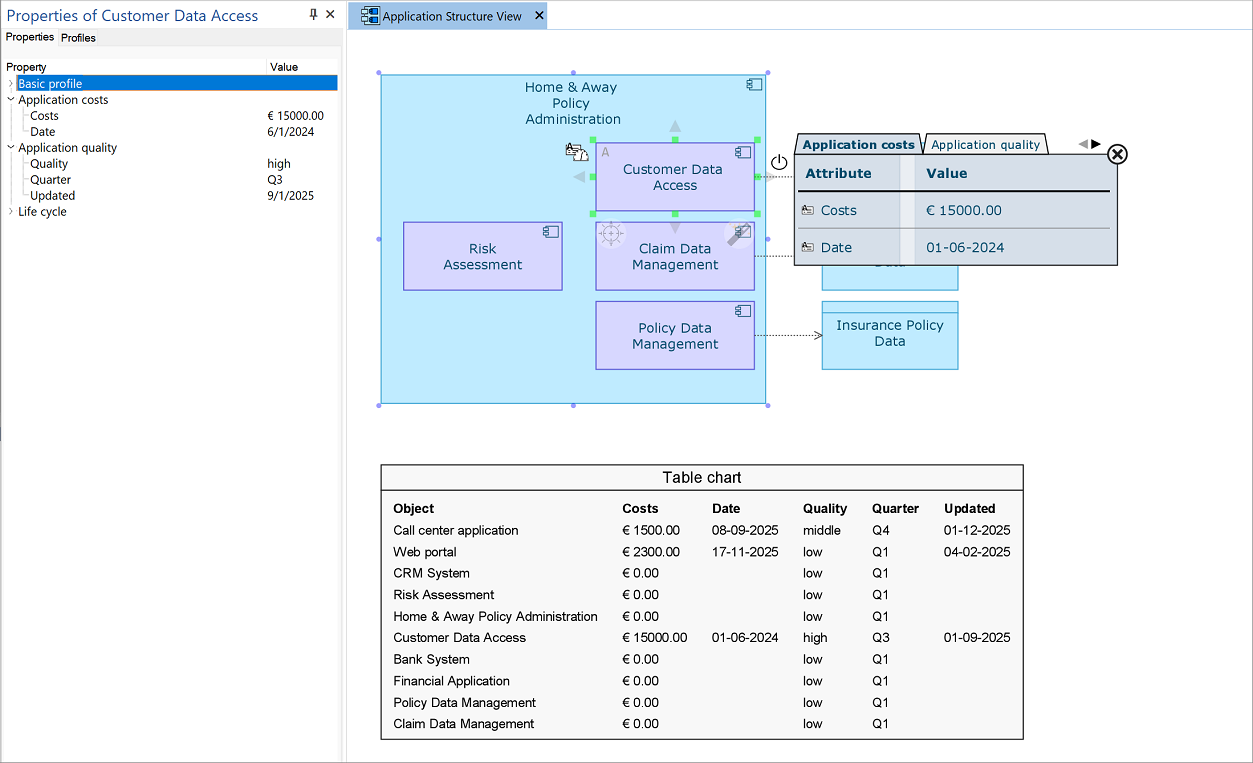
Task: Click the left arrow beside Customer Data Access
Action: click(x=579, y=177)
